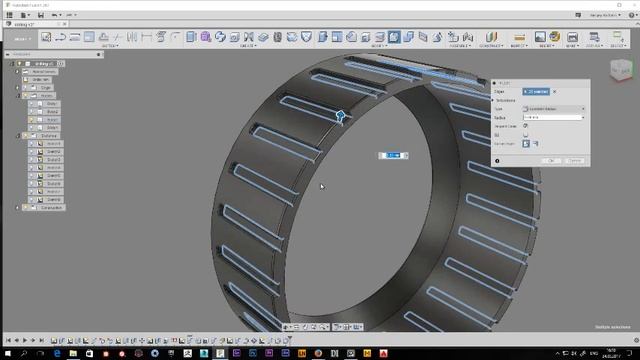Undo the last action

[55, 15]
